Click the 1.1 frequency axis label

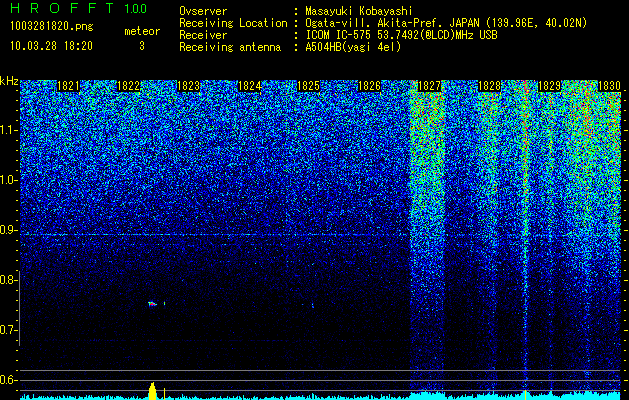[9, 130]
